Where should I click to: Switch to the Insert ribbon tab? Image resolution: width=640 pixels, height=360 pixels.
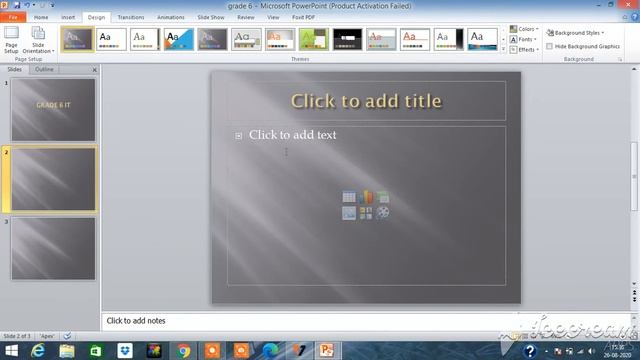pos(68,17)
